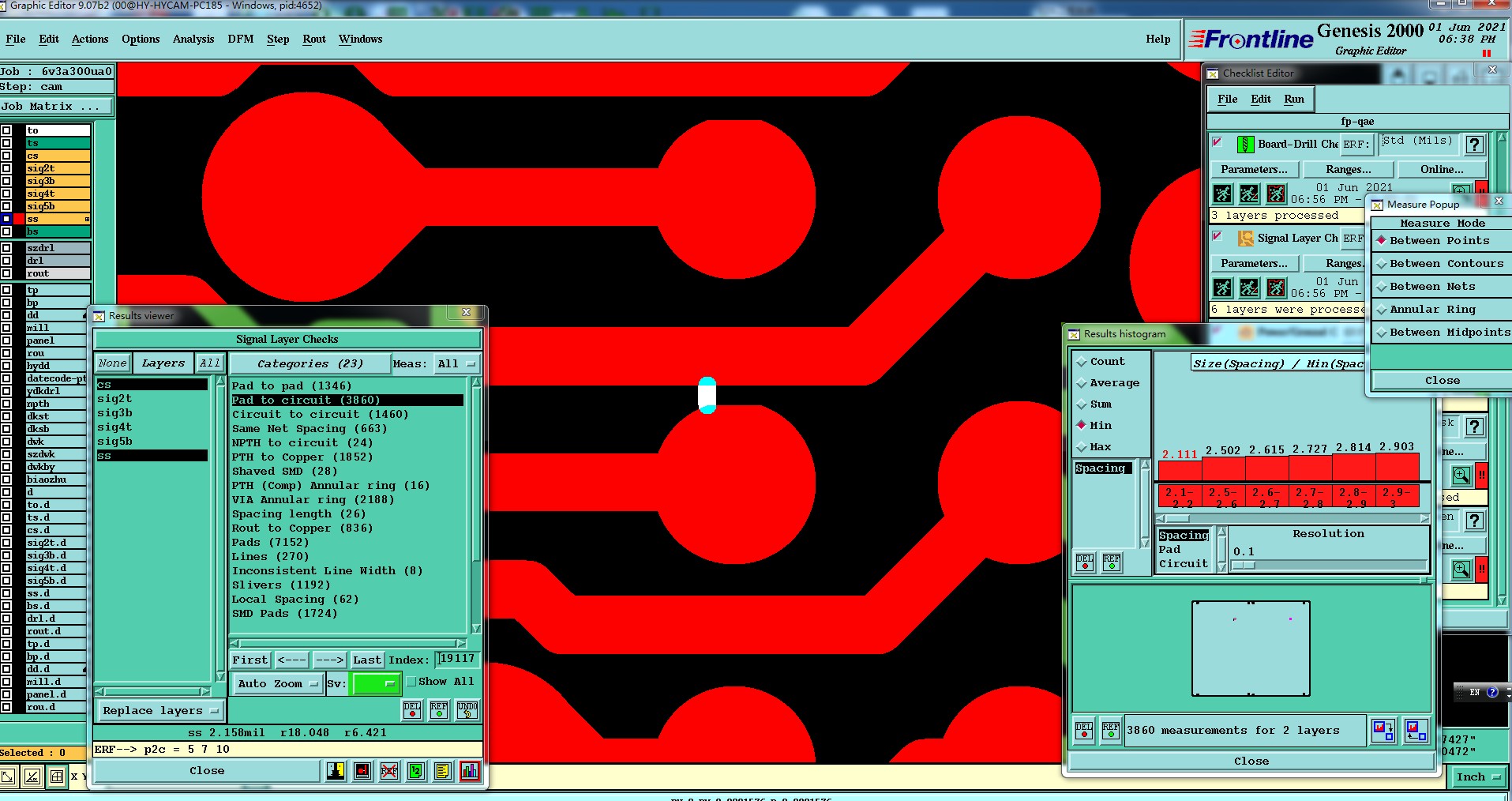
Task: Click the red snapshot icon in Results viewer
Action: [362, 770]
